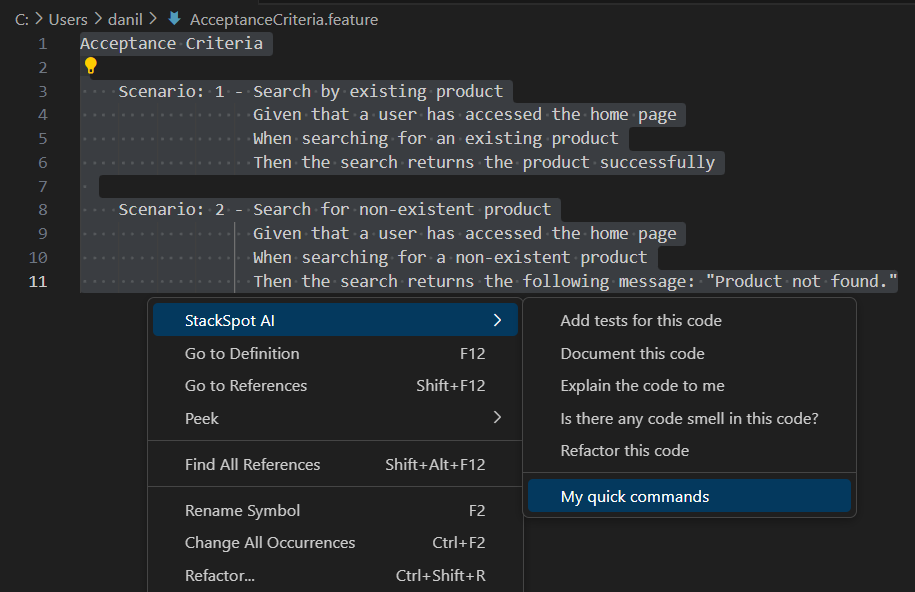Expand the Peek submenu chevron
Screen dimensions: 915x592
tap(497, 417)
